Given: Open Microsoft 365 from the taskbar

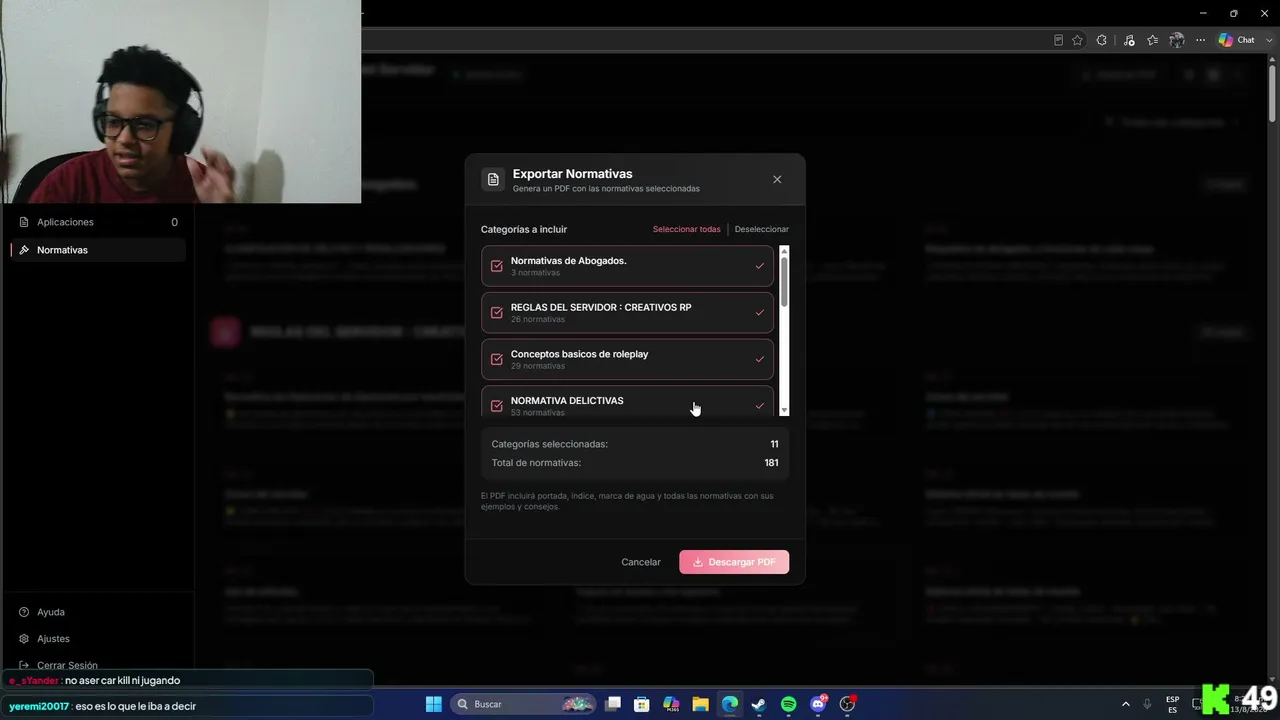Looking at the screenshot, I should (x=671, y=704).
